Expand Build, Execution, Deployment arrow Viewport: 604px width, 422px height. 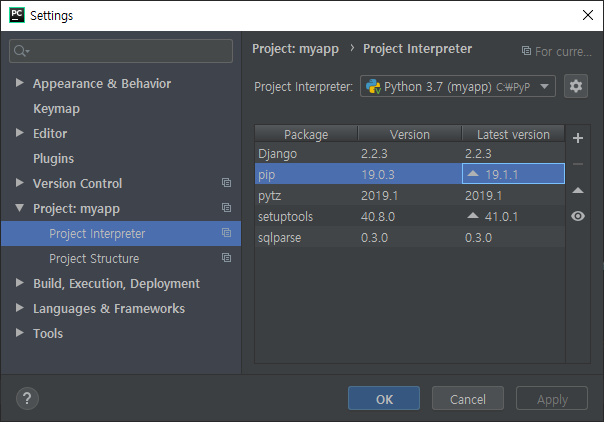(x=20, y=283)
